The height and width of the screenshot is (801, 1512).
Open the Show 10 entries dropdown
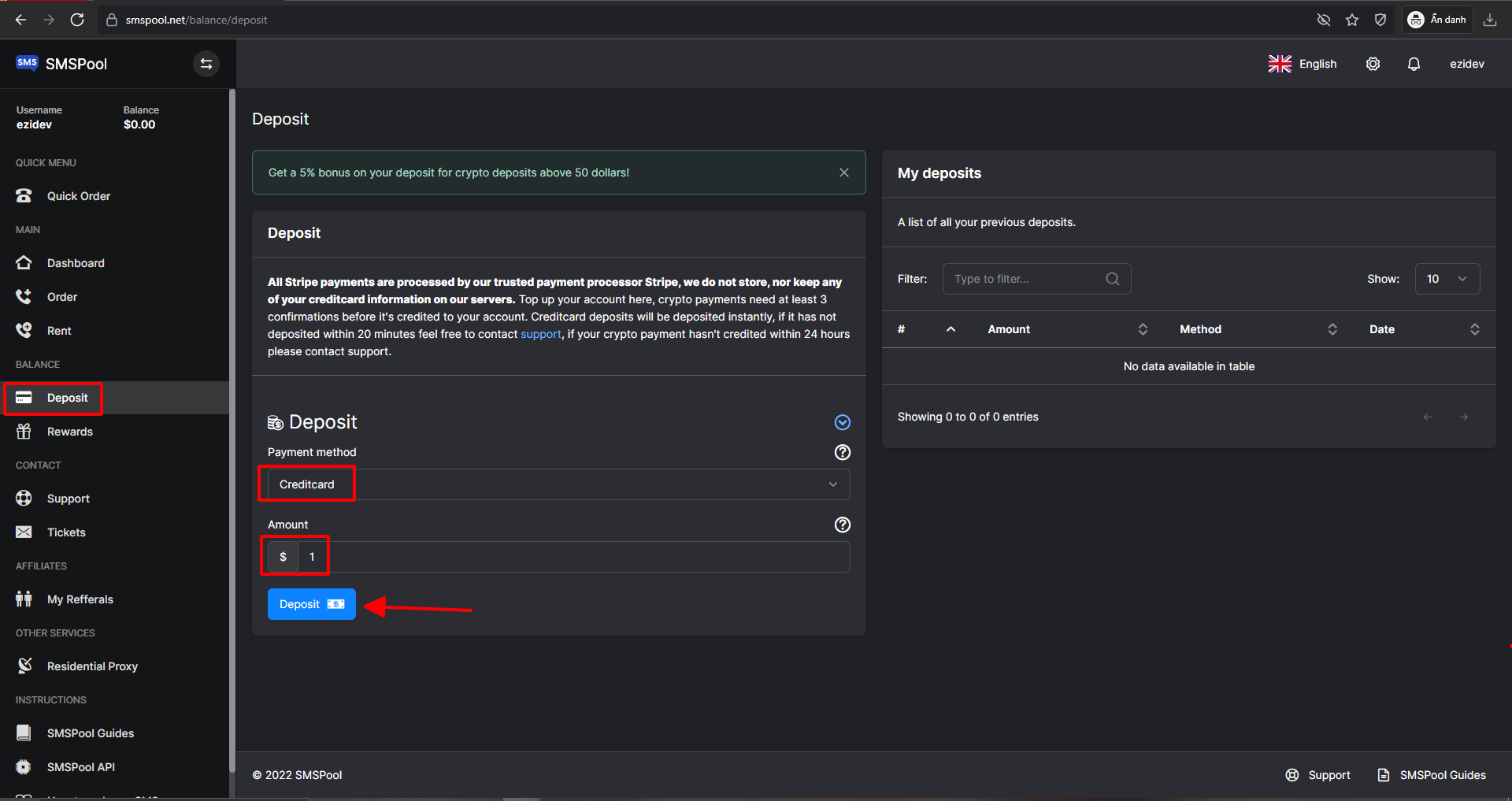click(1447, 279)
